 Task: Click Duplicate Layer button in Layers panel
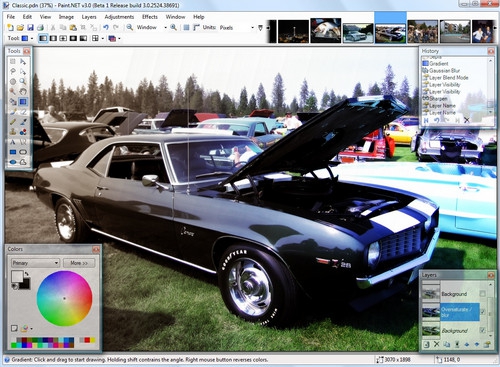tap(447, 344)
